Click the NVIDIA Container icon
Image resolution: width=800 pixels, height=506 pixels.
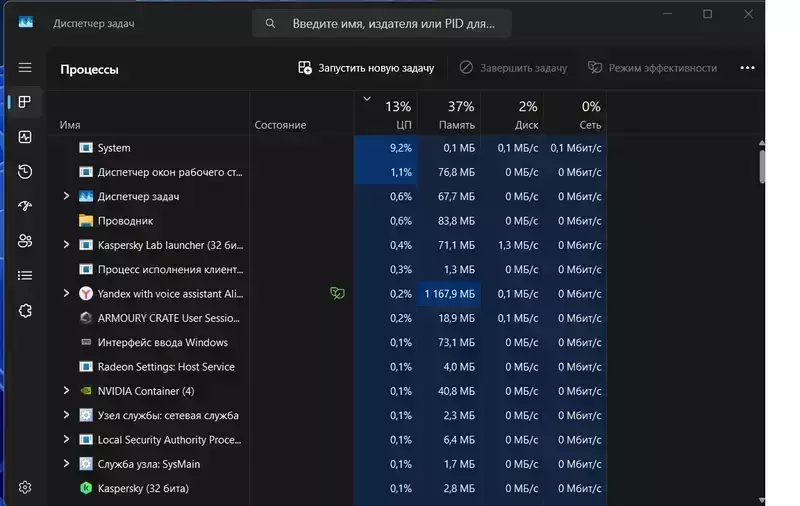point(86,391)
